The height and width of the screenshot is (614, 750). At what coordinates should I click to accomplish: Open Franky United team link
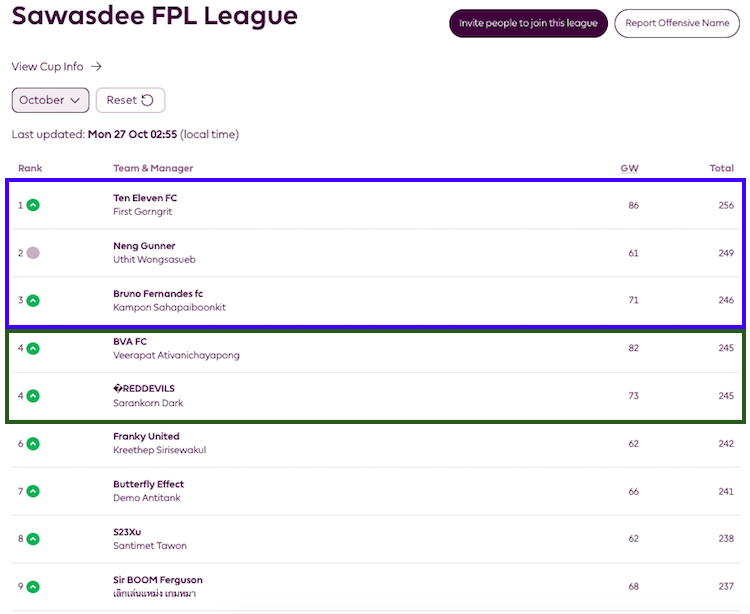tap(146, 436)
